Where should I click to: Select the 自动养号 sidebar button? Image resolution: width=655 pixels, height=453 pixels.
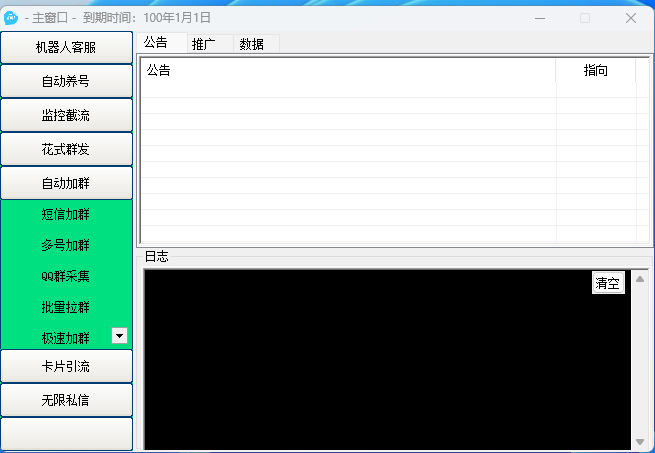click(x=66, y=81)
